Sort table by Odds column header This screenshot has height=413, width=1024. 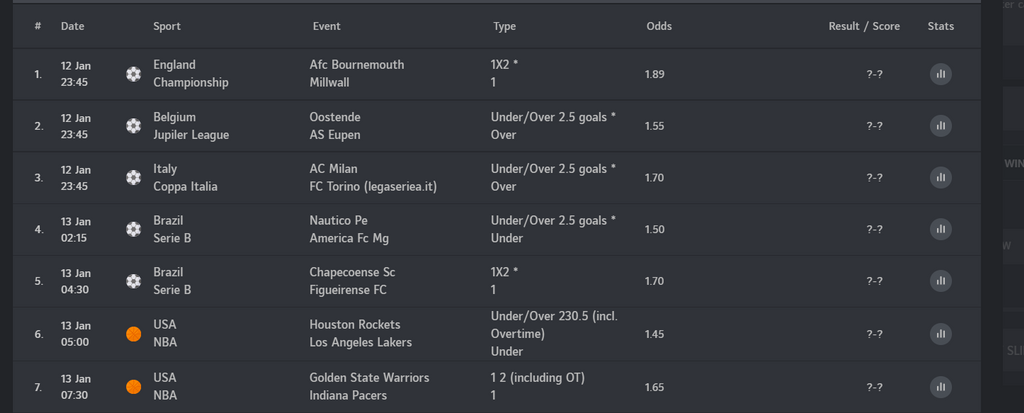click(x=659, y=26)
